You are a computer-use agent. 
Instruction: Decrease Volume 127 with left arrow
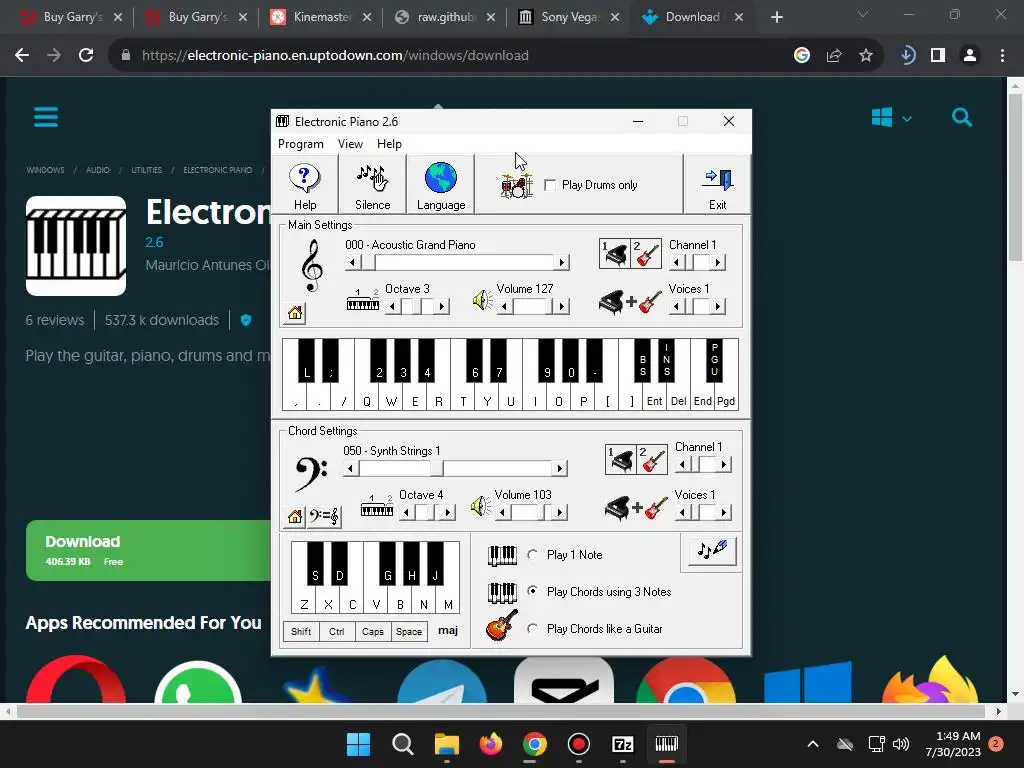[504, 306]
